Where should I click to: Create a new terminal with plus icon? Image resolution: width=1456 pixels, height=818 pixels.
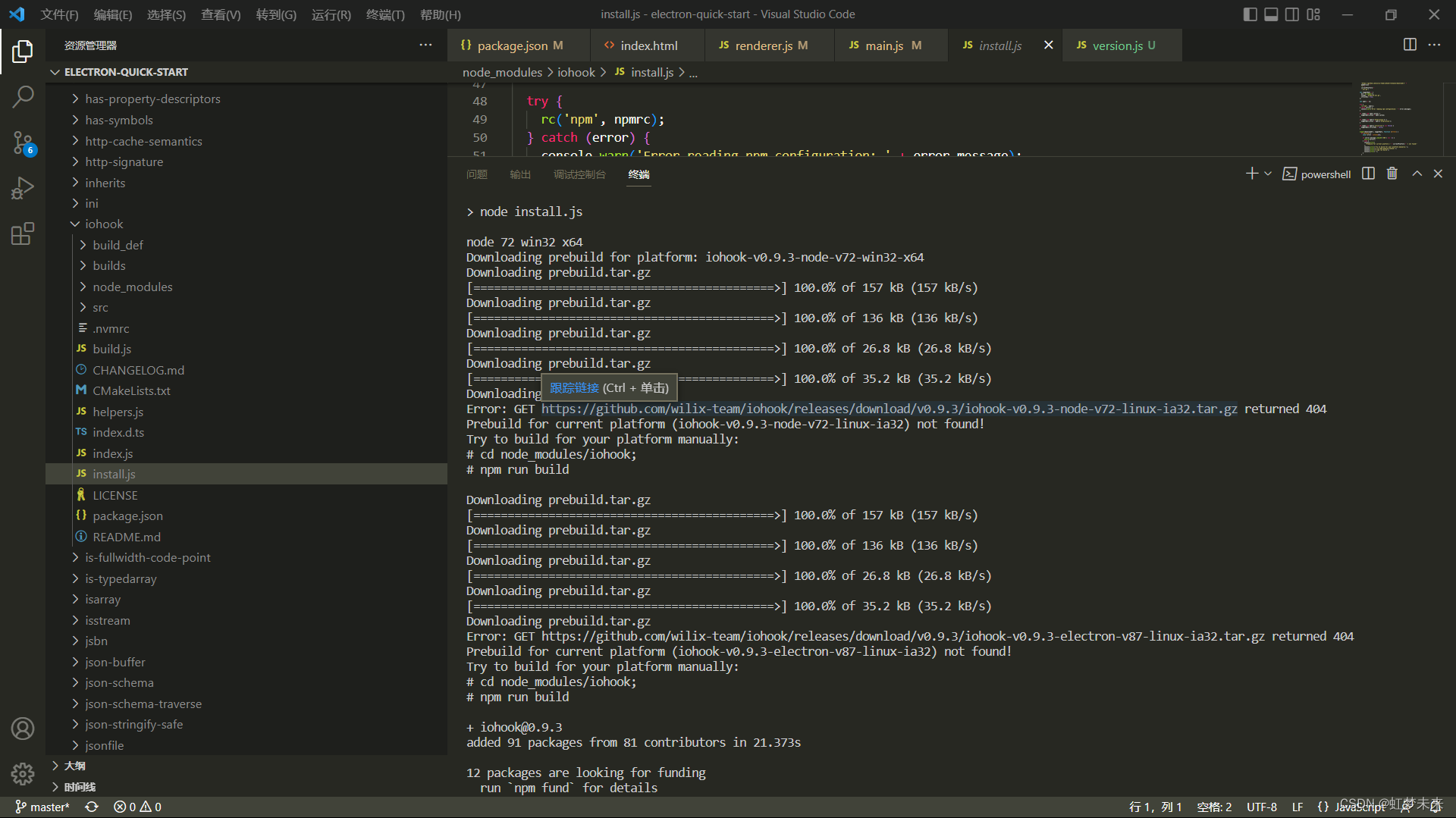pyautogui.click(x=1251, y=174)
